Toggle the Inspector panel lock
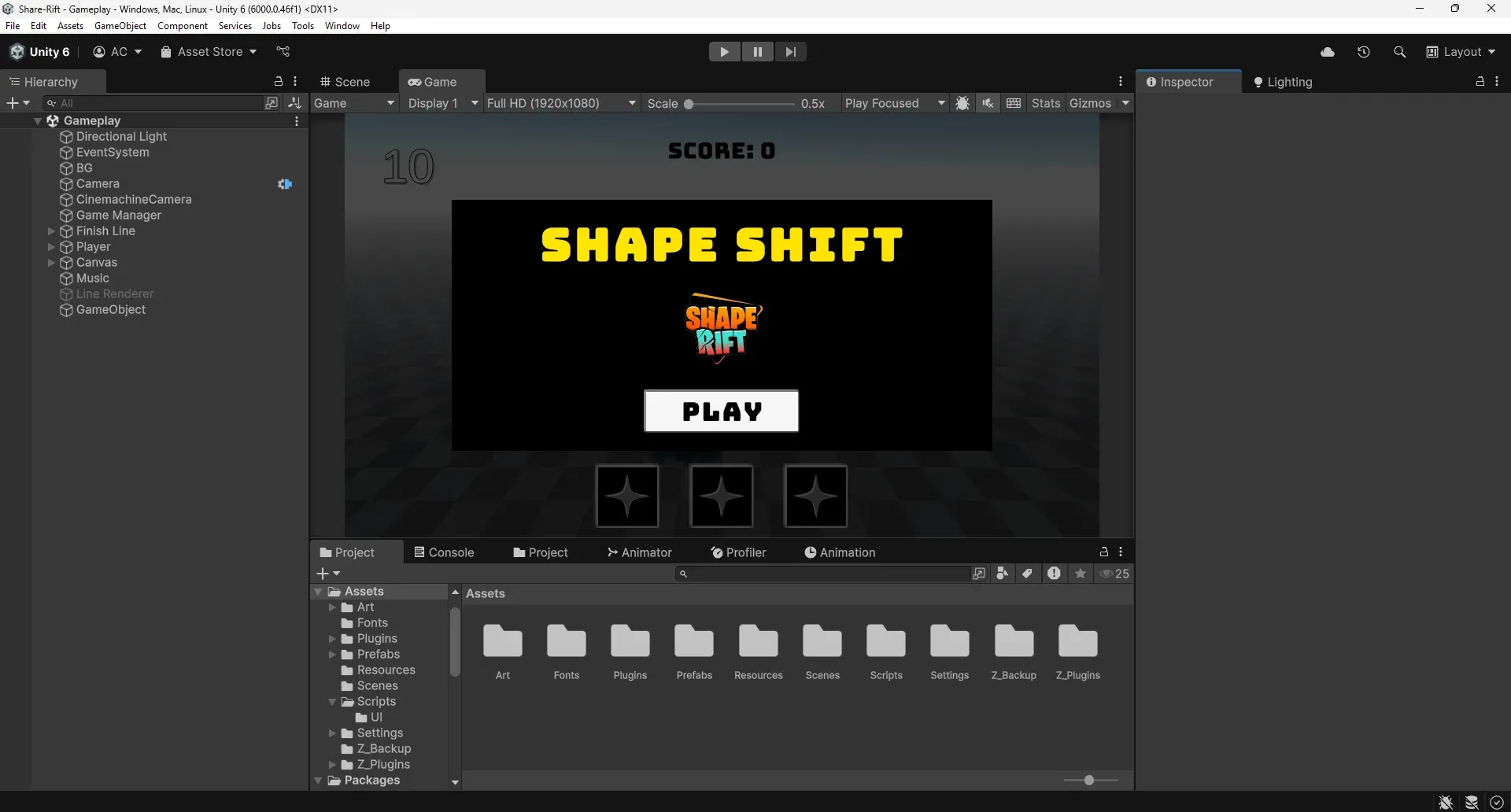The height and width of the screenshot is (812, 1511). pyautogui.click(x=1480, y=82)
